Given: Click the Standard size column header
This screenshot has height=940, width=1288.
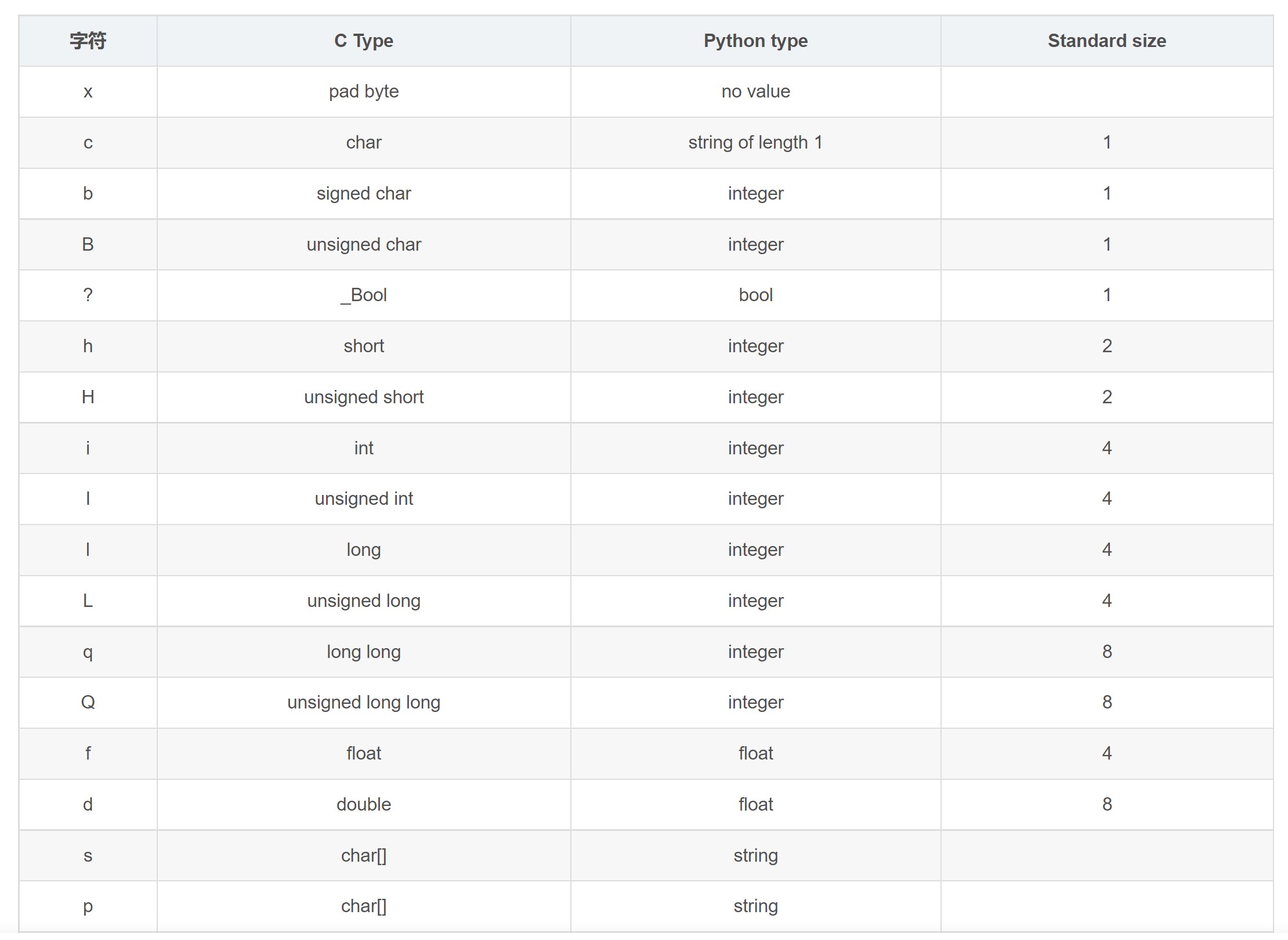Looking at the screenshot, I should coord(1106,41).
